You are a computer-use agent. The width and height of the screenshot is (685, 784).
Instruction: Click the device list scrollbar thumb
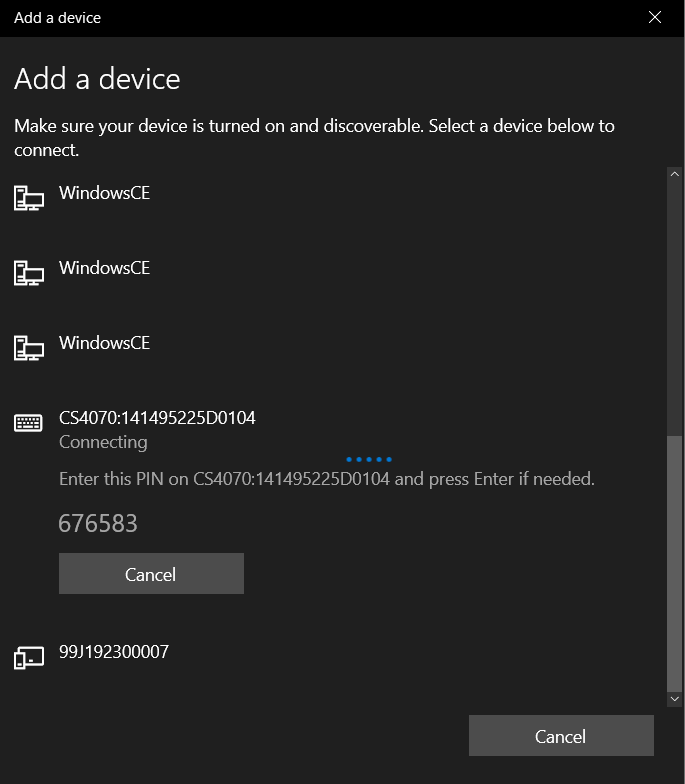coord(674,564)
